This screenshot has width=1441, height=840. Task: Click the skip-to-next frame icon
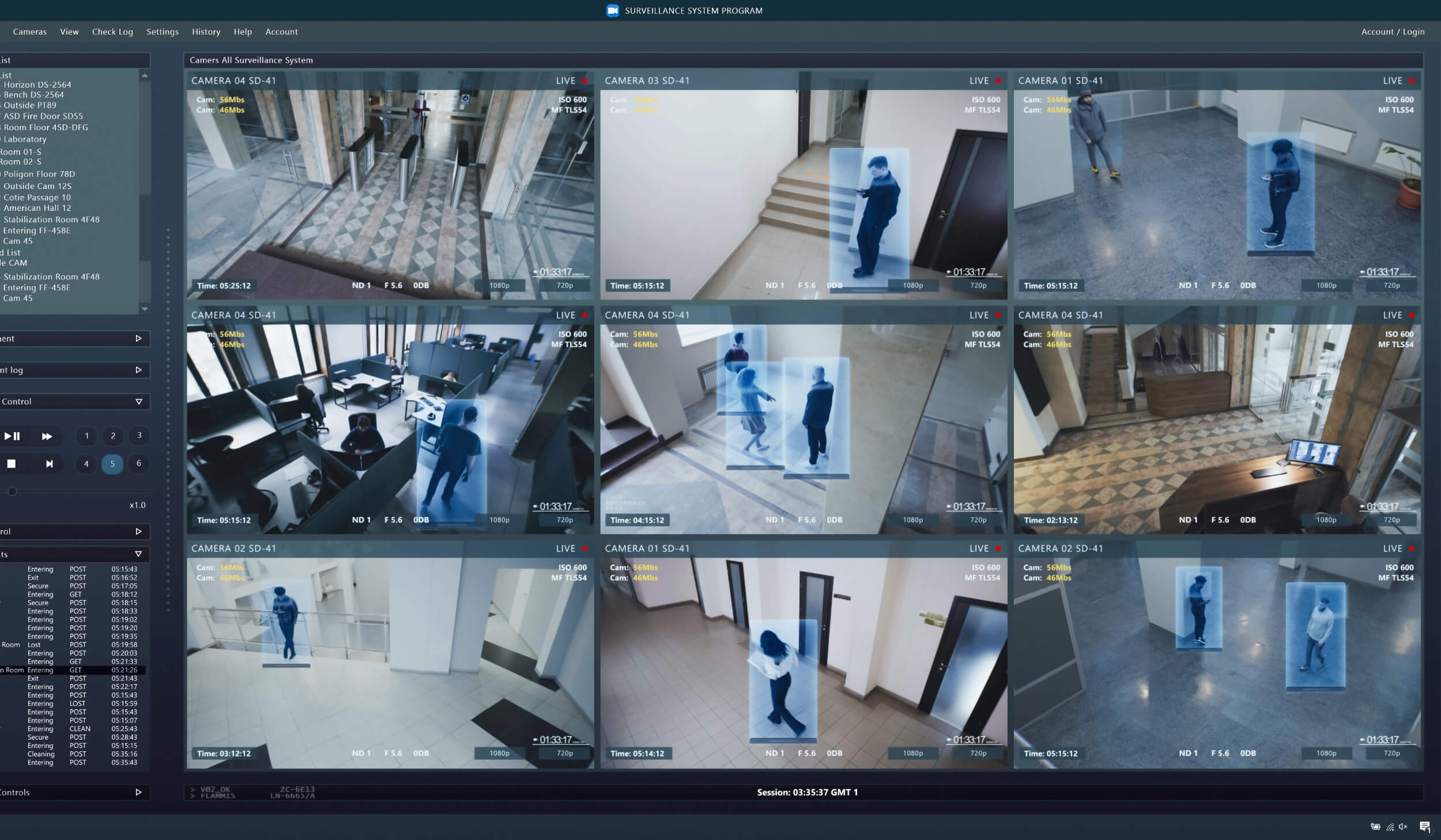click(x=51, y=464)
